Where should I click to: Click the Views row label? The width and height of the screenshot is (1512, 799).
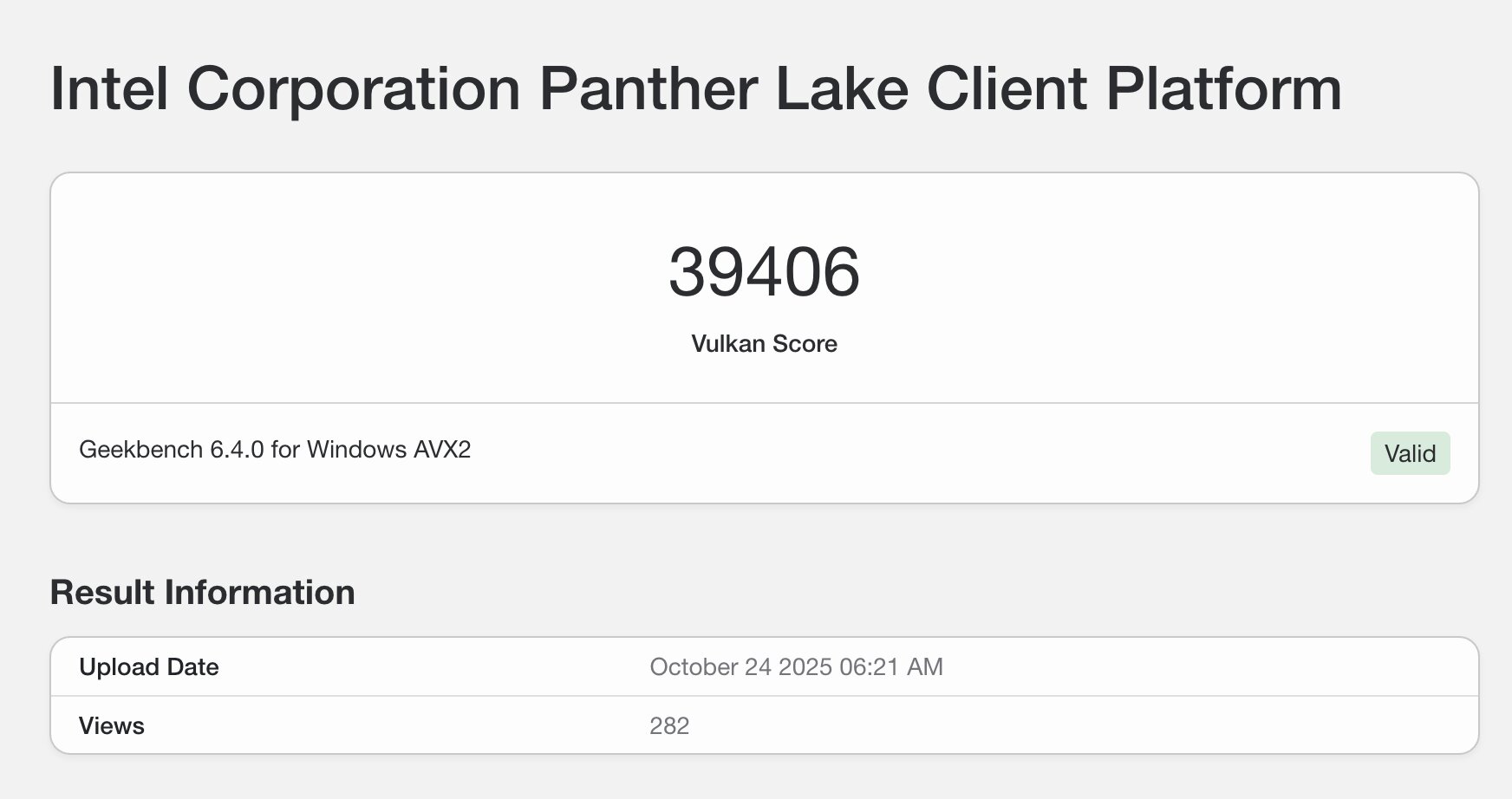click(111, 726)
